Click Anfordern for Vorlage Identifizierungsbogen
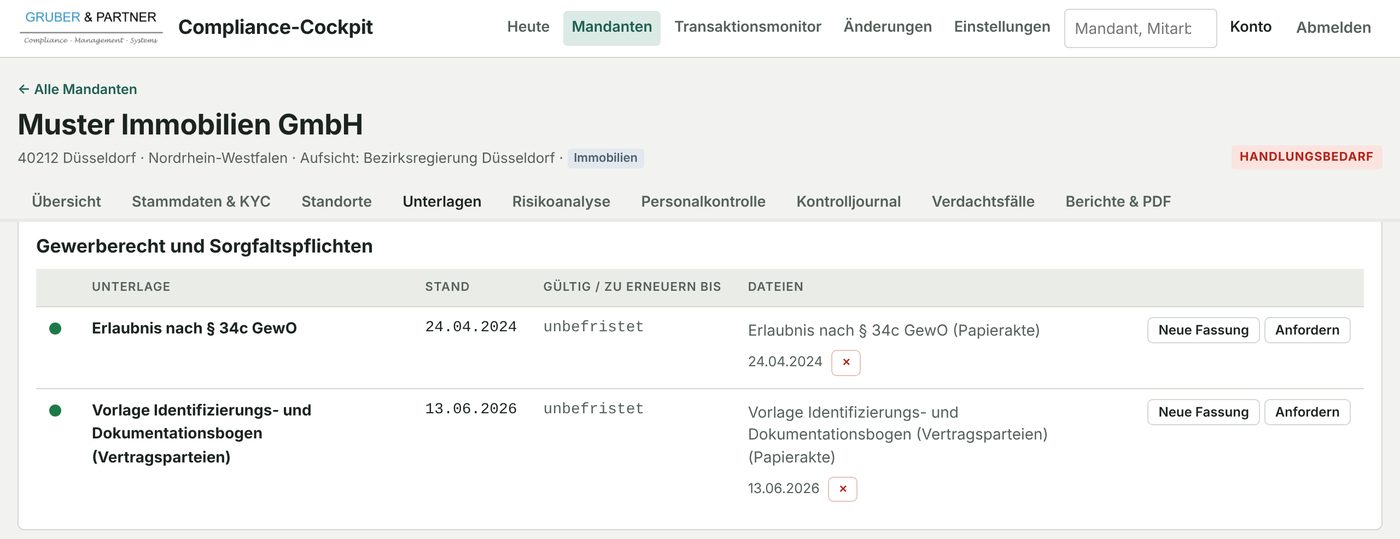Image resolution: width=1400 pixels, height=539 pixels. tap(1307, 412)
